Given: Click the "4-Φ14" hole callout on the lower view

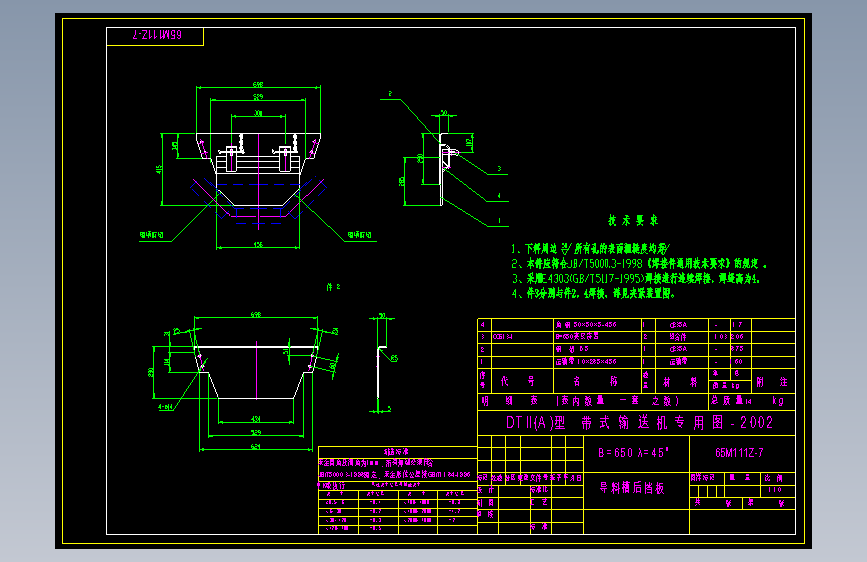Looking at the screenshot, I should [165, 407].
